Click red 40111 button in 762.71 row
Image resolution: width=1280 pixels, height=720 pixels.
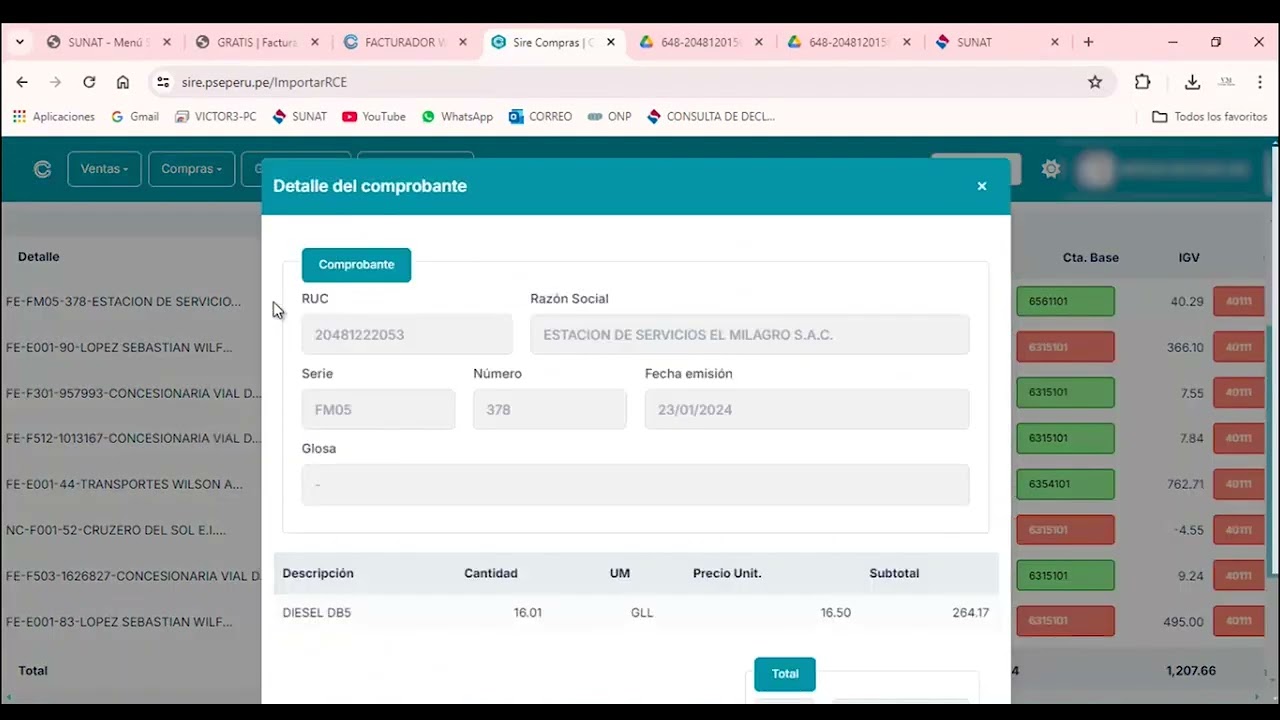coord(1239,484)
